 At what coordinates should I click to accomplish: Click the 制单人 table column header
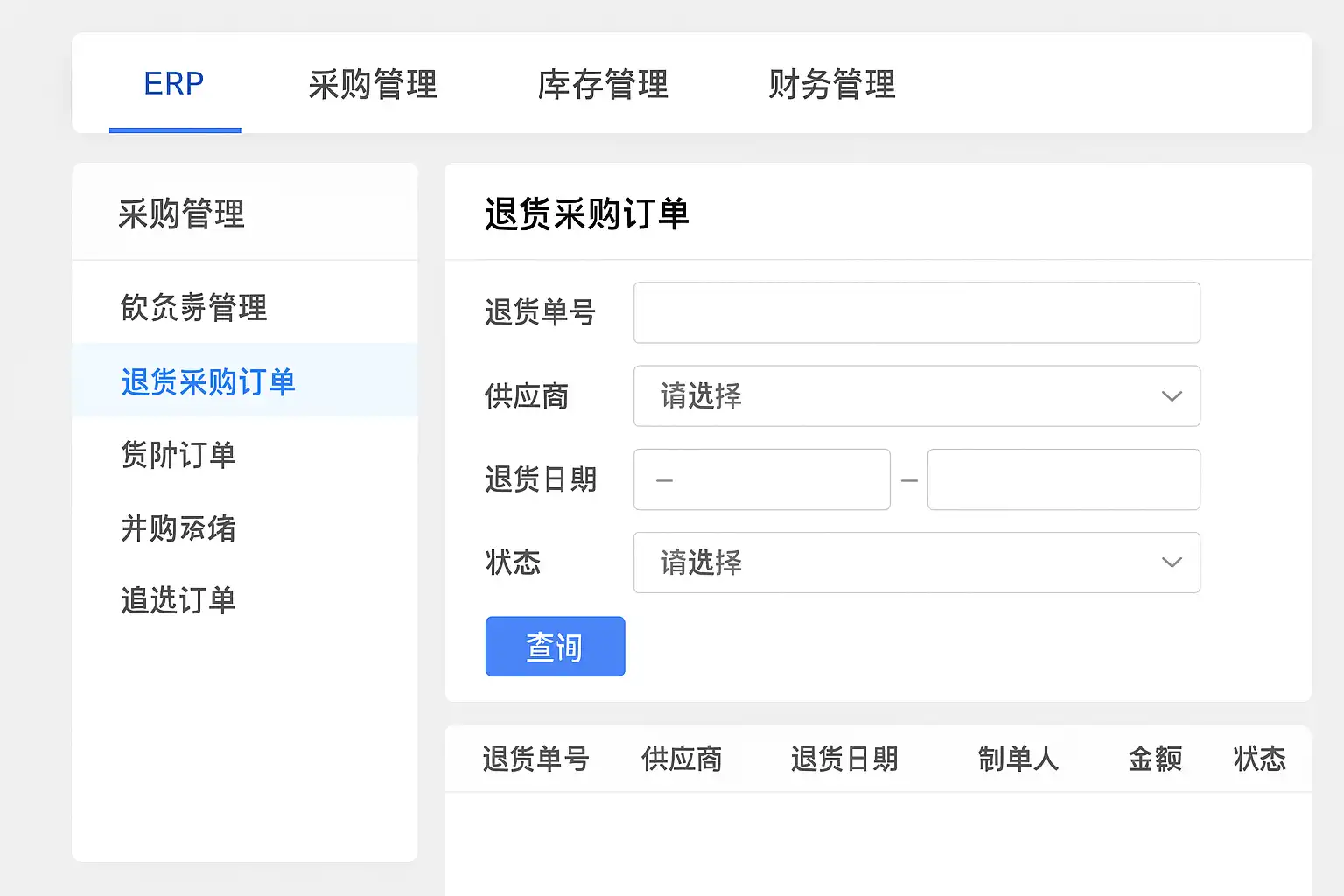(1018, 759)
